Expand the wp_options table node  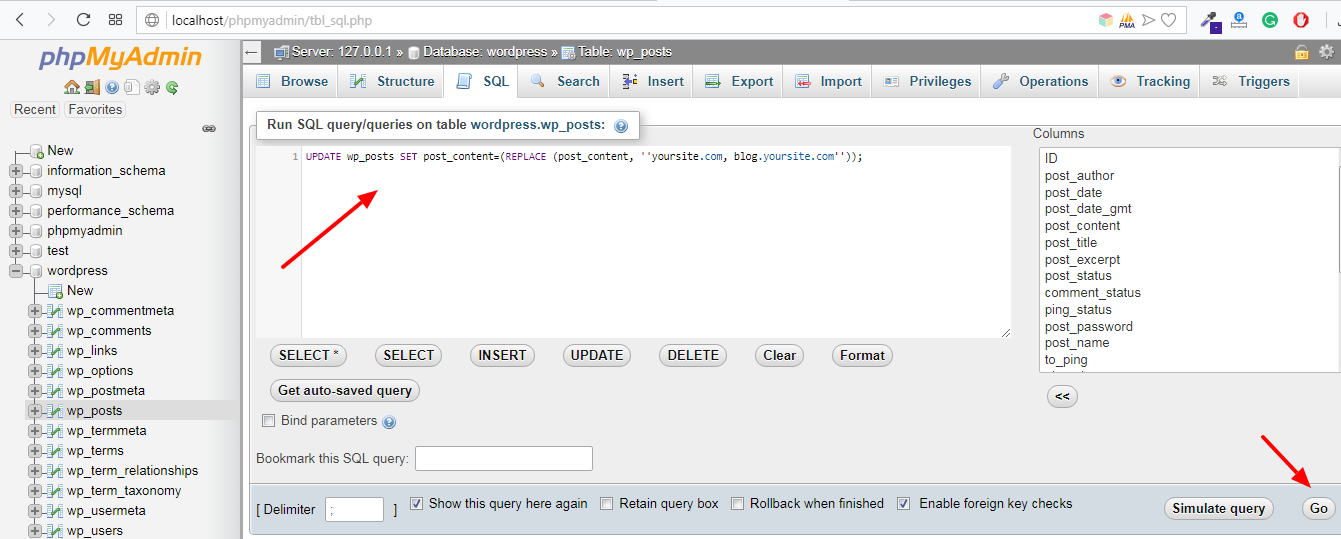click(x=35, y=371)
